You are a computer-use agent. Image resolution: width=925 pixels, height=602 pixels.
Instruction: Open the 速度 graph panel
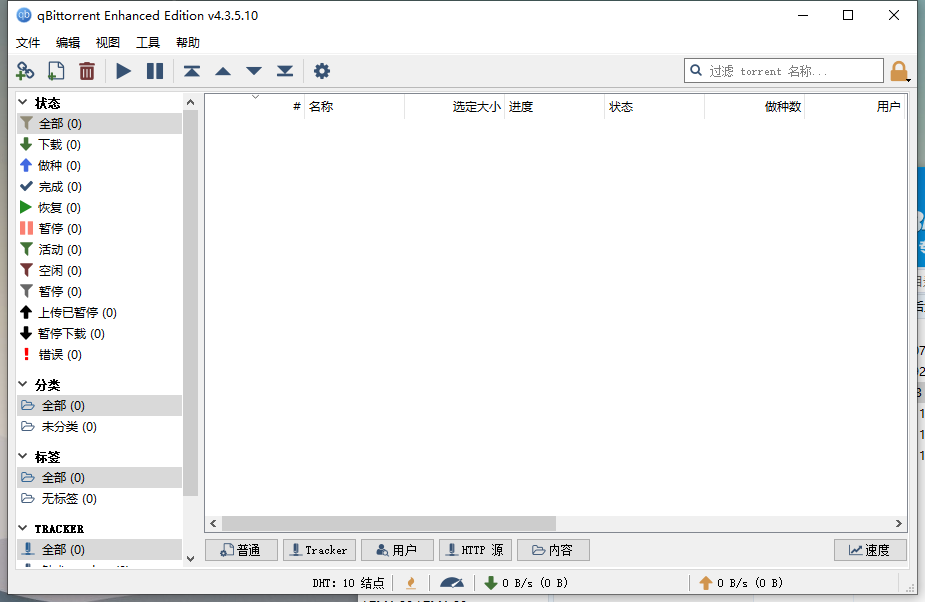pyautogui.click(x=869, y=549)
